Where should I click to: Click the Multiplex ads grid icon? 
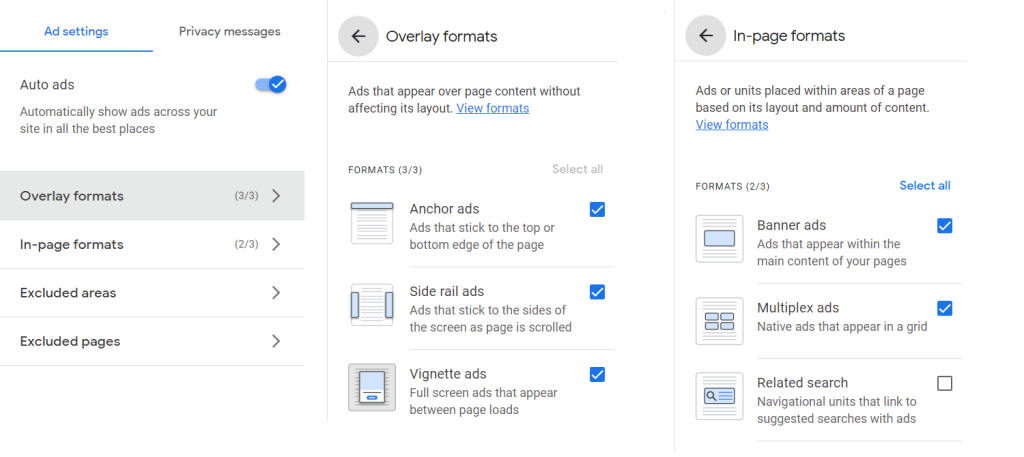pos(719,321)
